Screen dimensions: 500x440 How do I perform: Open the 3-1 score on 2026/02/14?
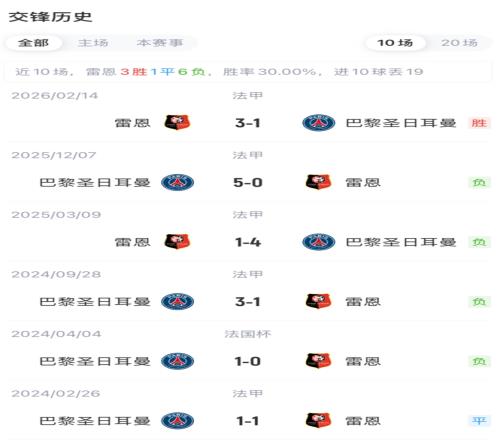click(248, 123)
